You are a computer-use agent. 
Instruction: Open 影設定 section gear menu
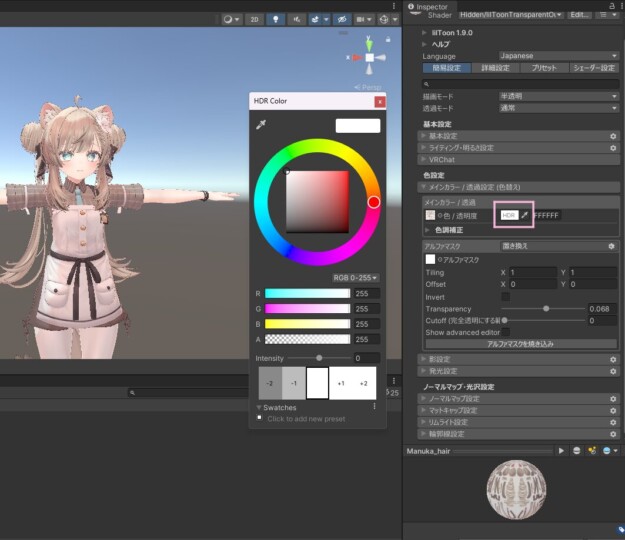pos(613,359)
